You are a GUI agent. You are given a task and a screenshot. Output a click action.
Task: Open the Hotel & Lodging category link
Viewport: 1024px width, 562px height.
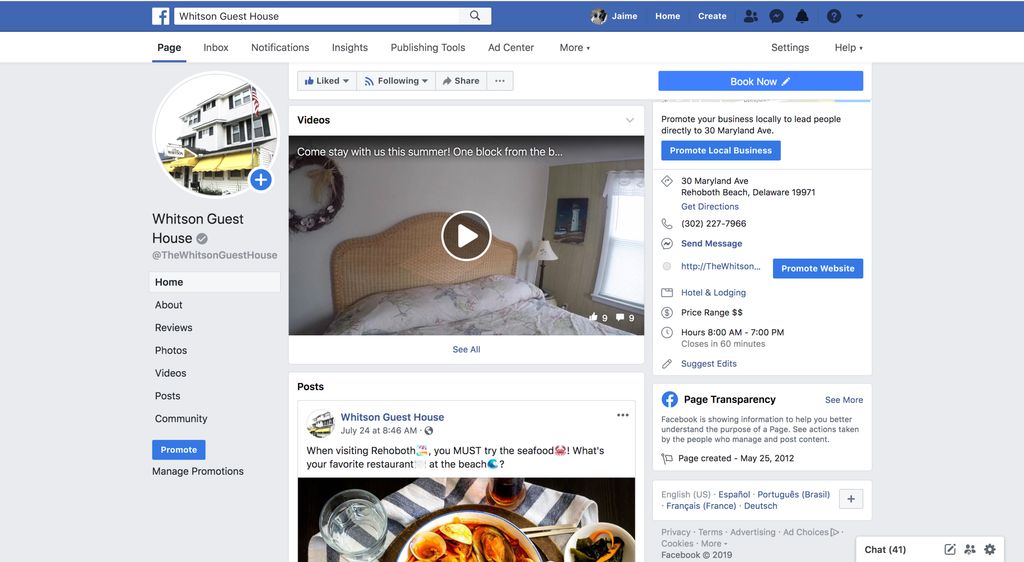[x=713, y=293]
